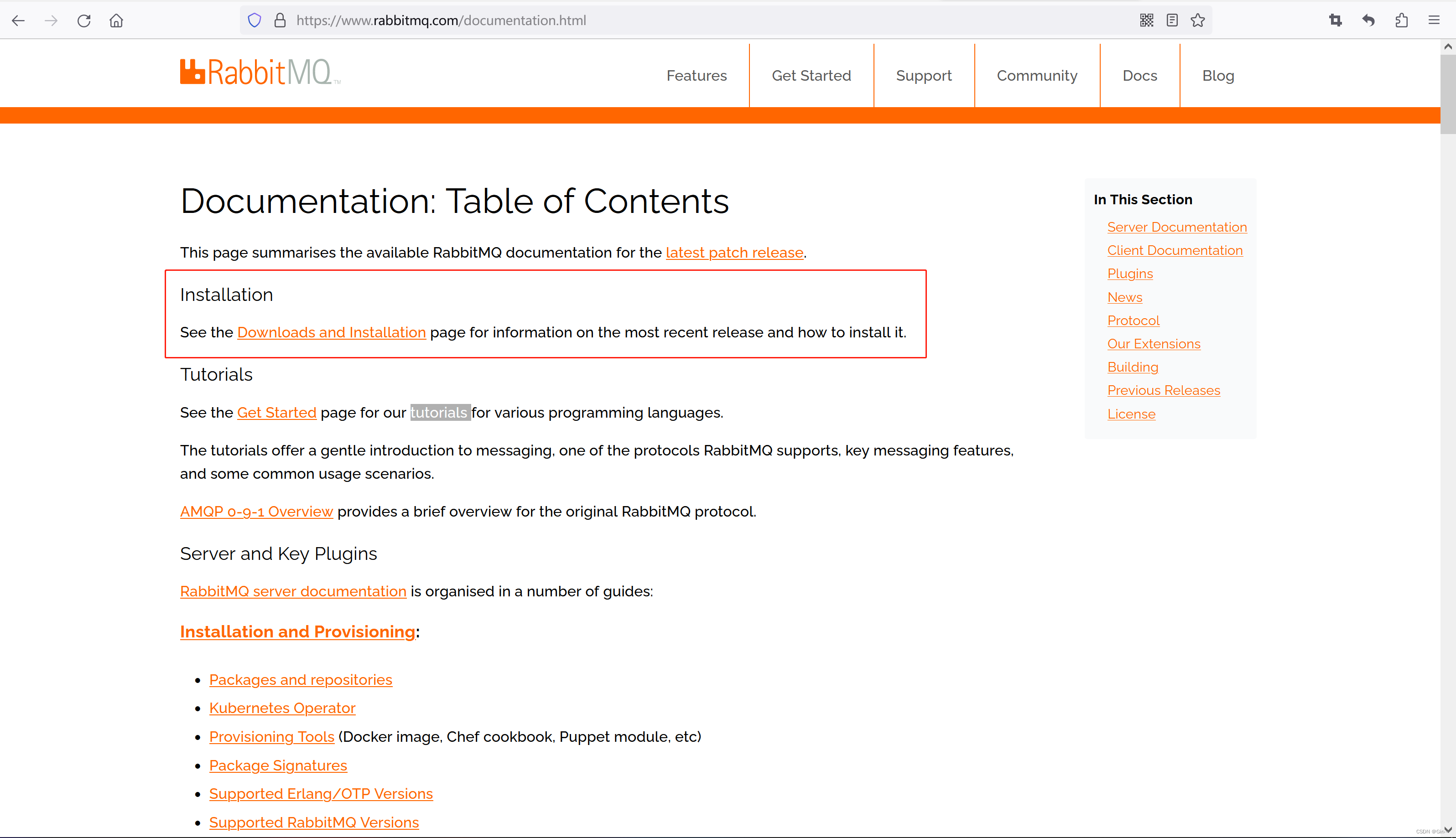Click the screenshot crop toolbar icon

click(x=1336, y=21)
